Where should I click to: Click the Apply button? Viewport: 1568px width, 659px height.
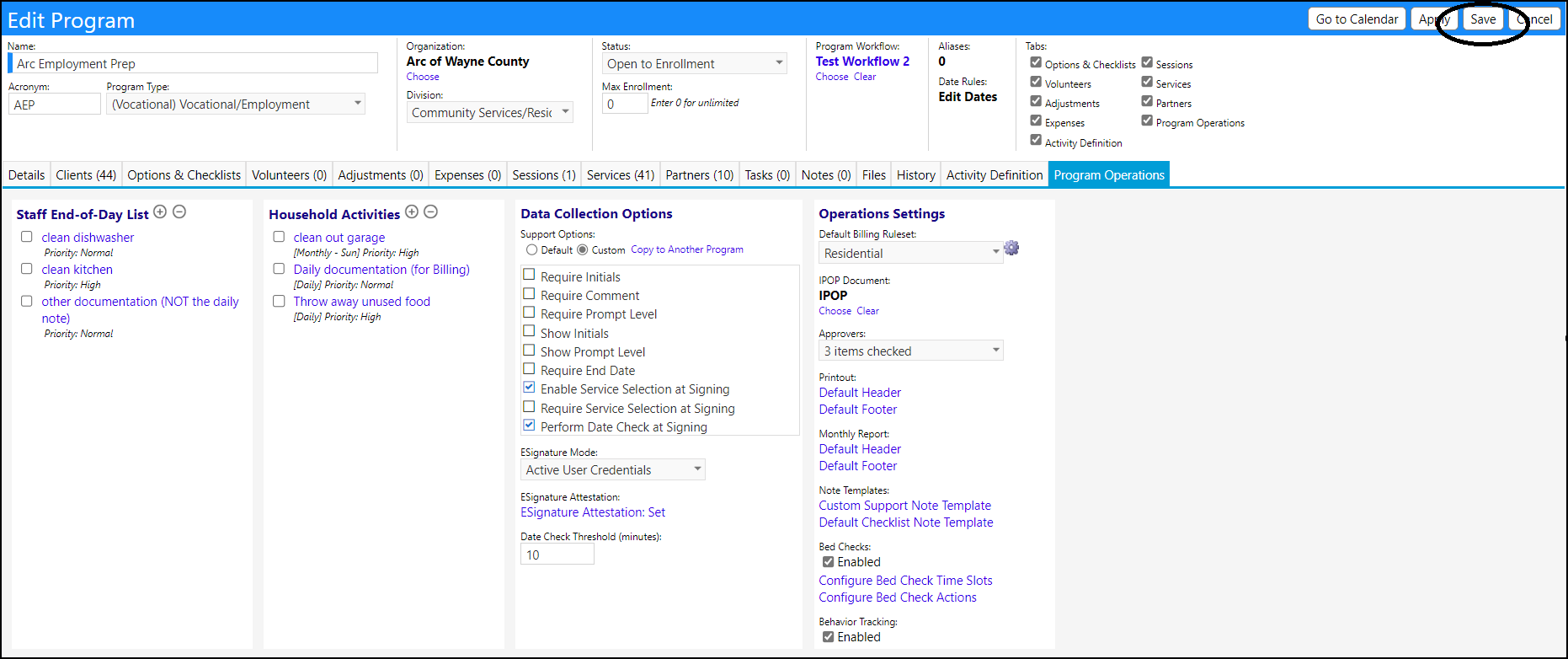(1434, 19)
